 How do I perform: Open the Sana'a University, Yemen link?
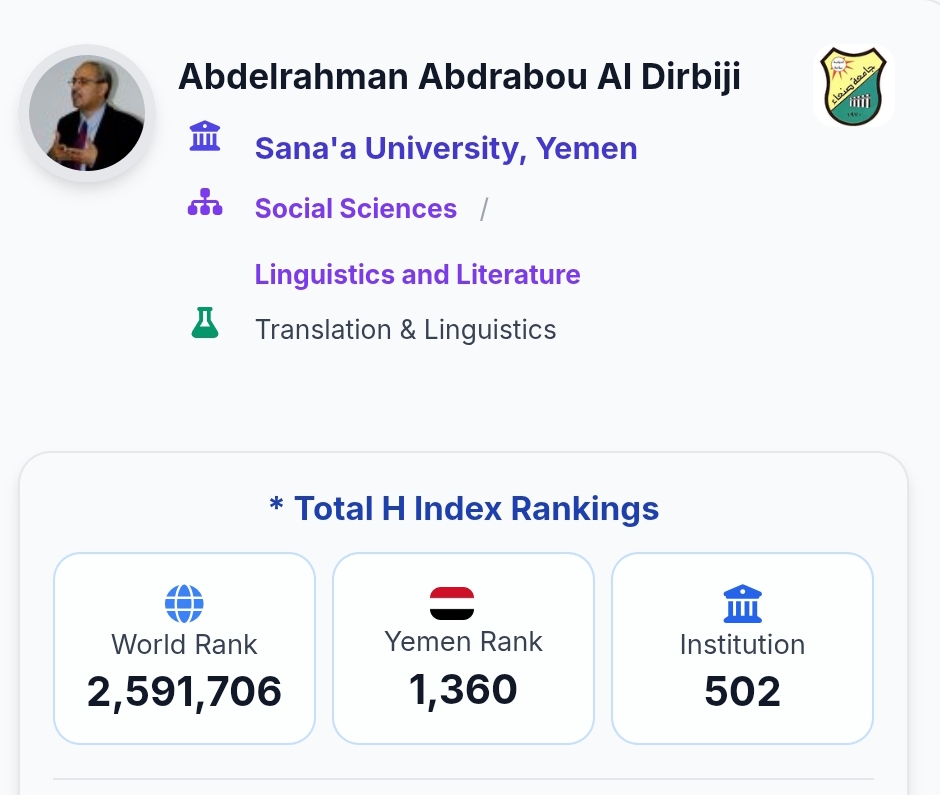click(x=446, y=148)
